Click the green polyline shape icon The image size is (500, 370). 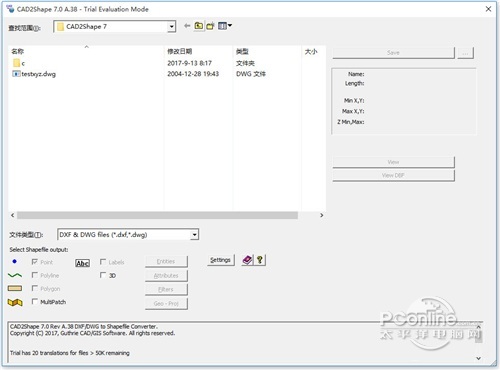pos(15,275)
